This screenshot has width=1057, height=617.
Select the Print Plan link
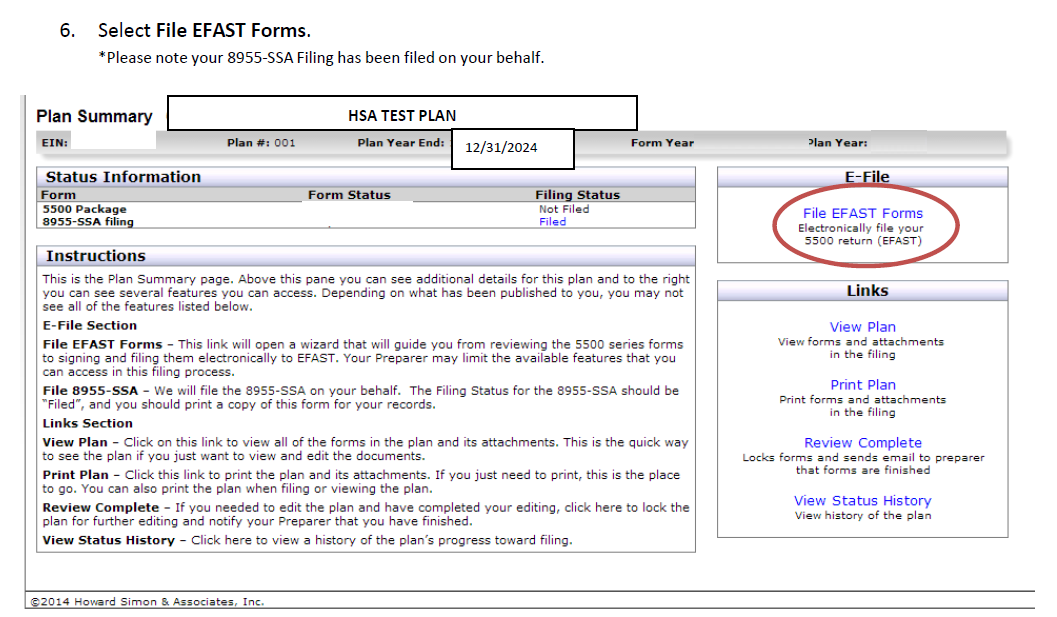pyautogui.click(x=862, y=385)
